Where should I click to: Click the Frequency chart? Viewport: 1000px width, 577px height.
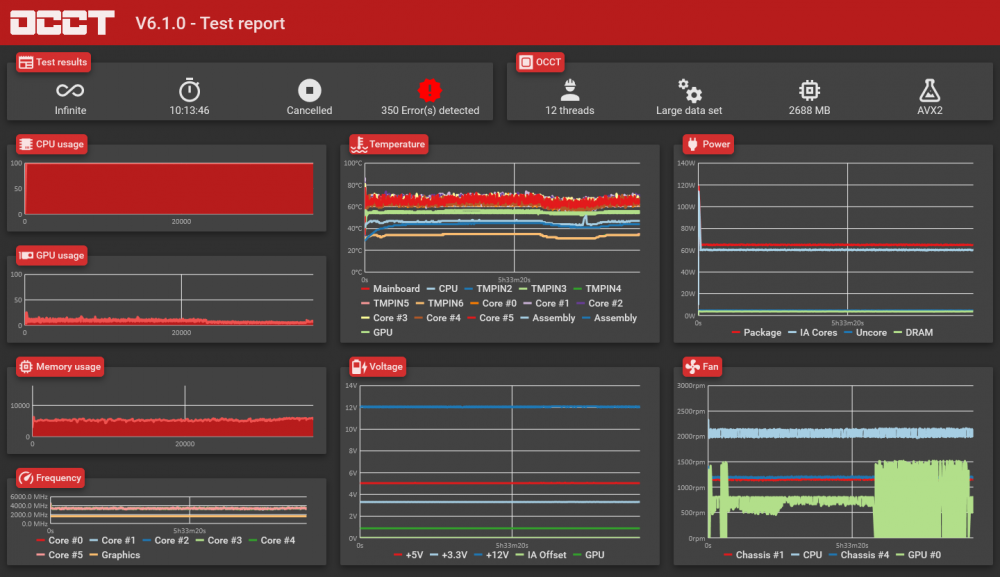pos(178,509)
